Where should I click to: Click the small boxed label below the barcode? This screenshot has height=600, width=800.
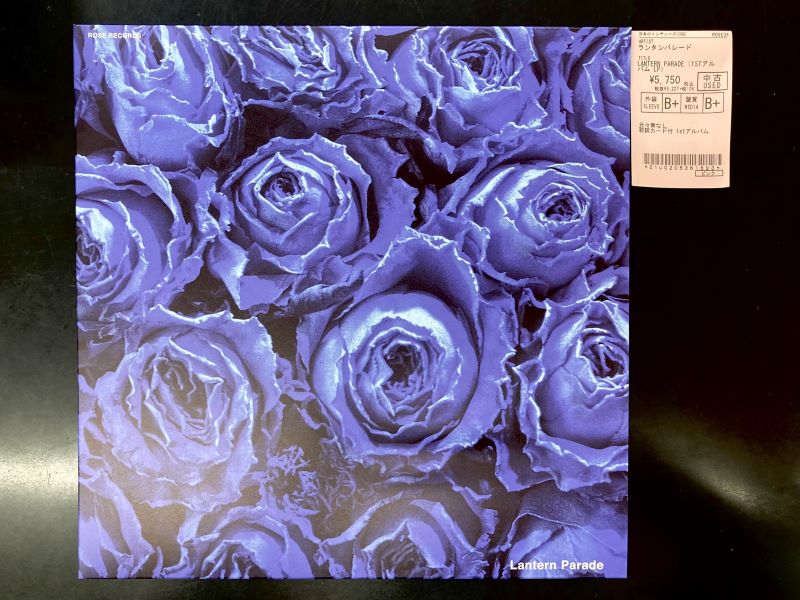click(709, 173)
